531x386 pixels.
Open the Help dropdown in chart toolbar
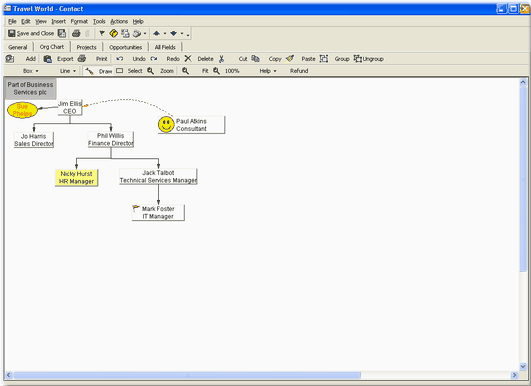[268, 71]
